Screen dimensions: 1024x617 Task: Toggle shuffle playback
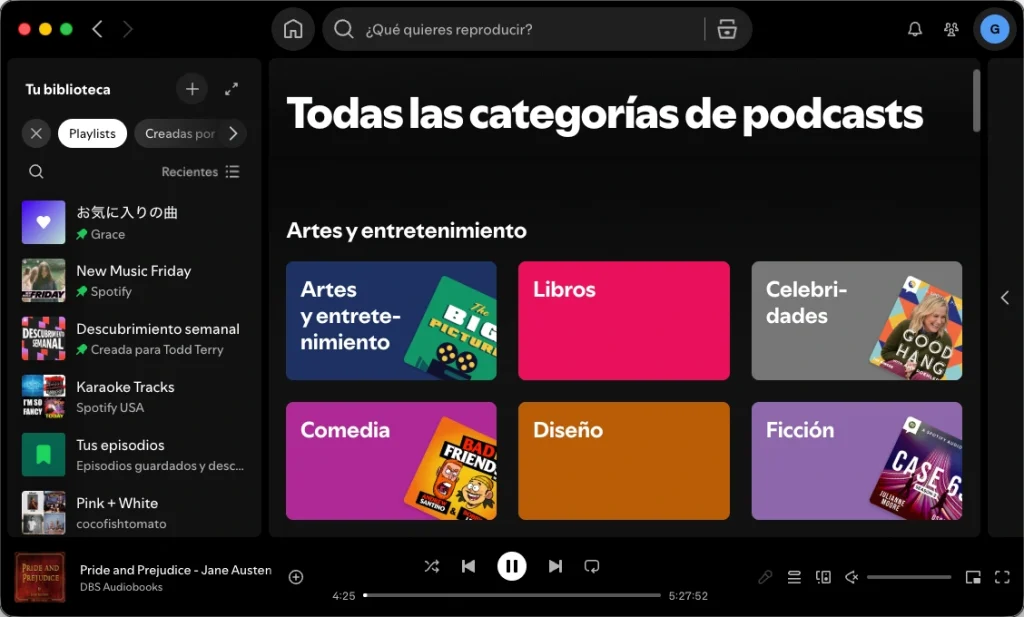coord(432,566)
